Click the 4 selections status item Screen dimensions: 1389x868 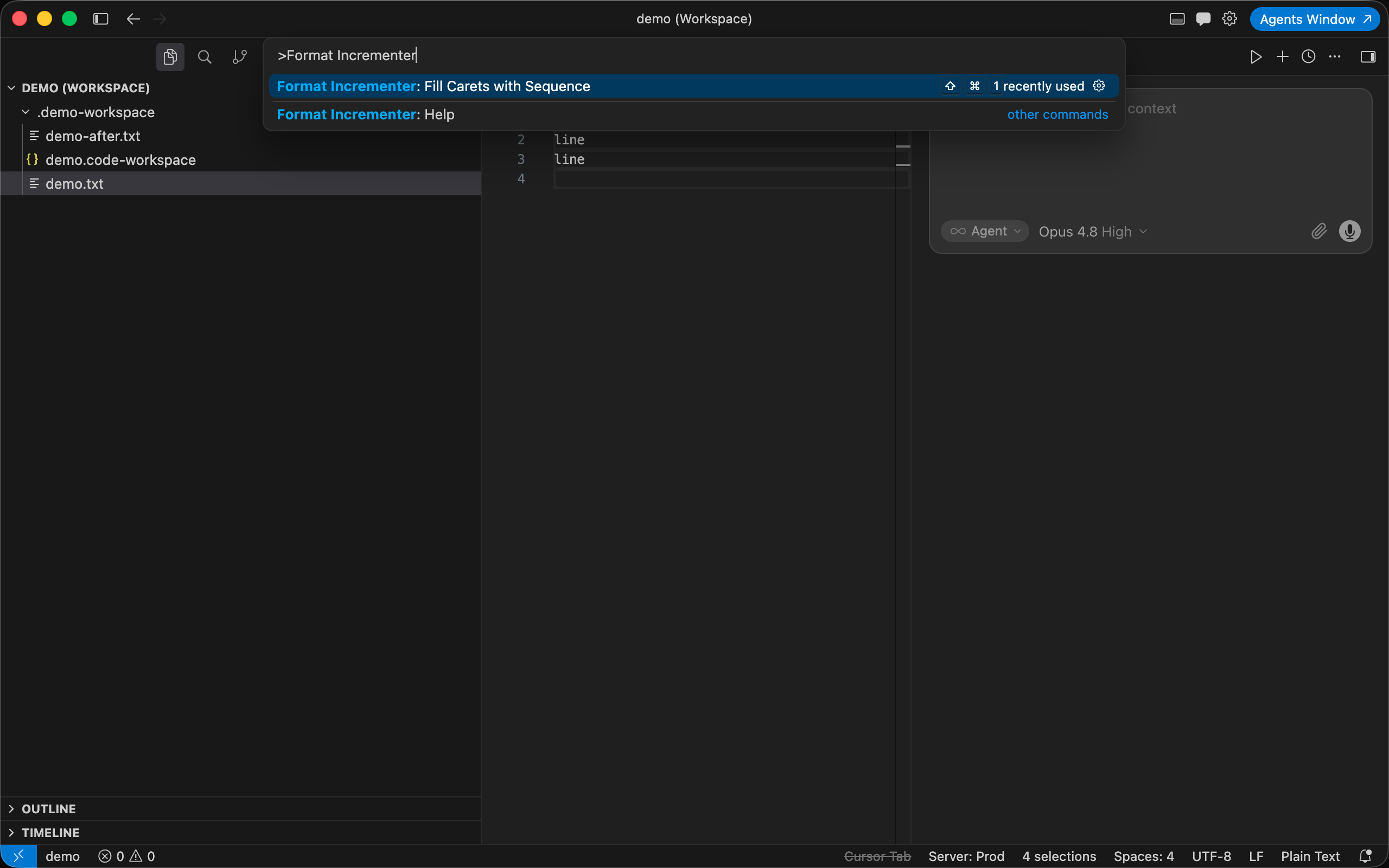pos(1059,856)
